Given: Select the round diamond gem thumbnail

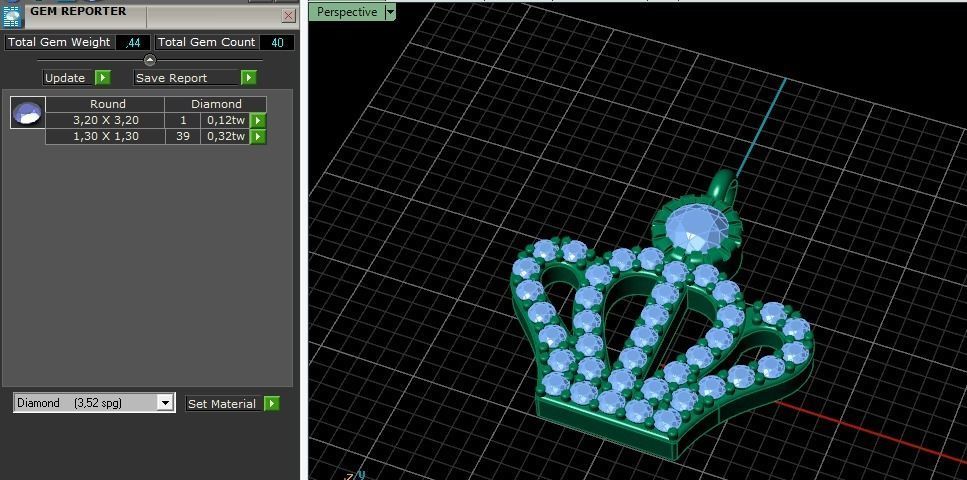Looking at the screenshot, I should pos(28,113).
